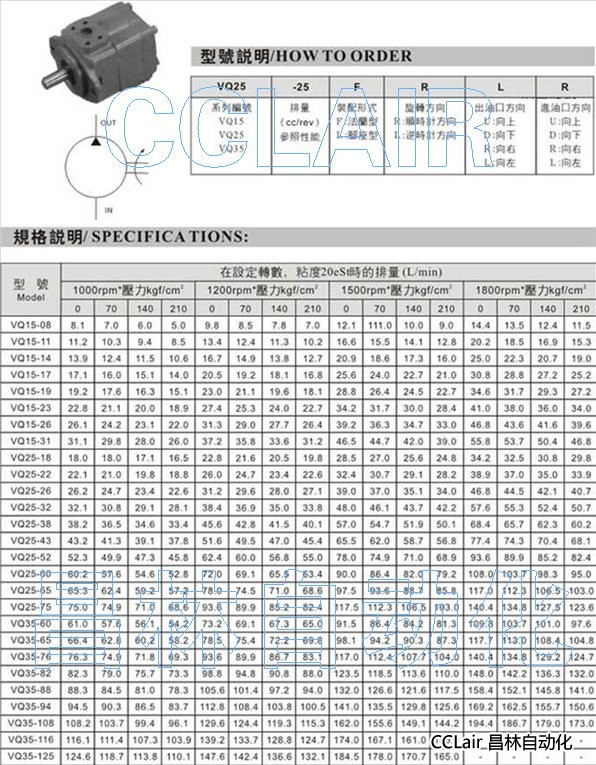The height and width of the screenshot is (765, 596).
Task: Select the 'VQ15-14' model row label
Action: (x=31, y=358)
